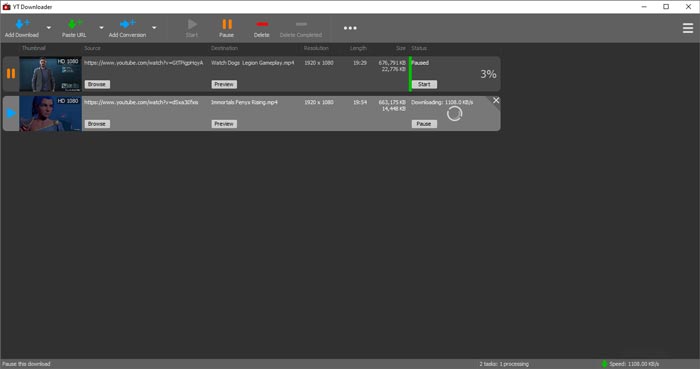Open the Paste URL dropdown arrow

coord(101,28)
